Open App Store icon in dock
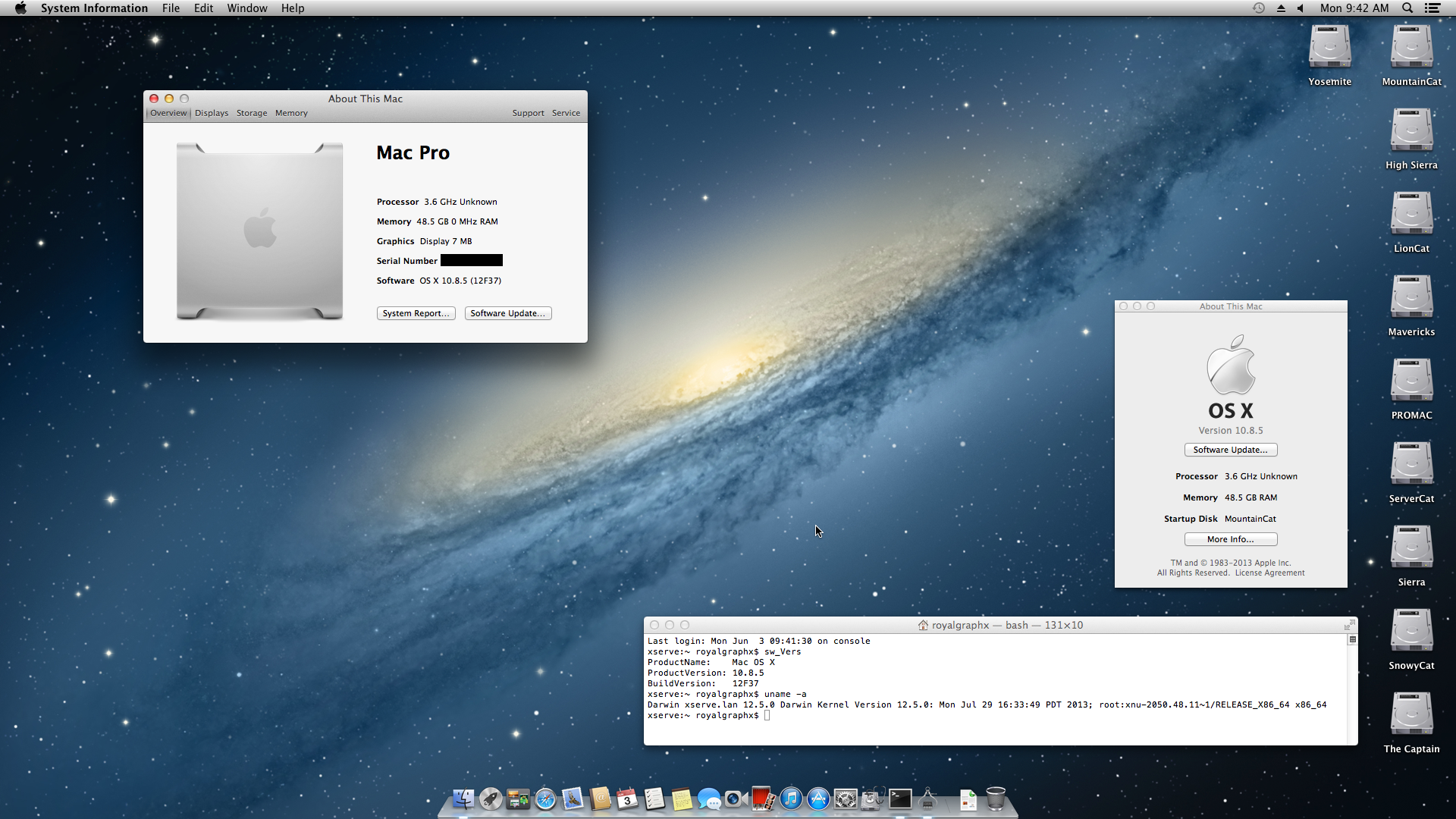The width and height of the screenshot is (1456, 819). click(818, 799)
